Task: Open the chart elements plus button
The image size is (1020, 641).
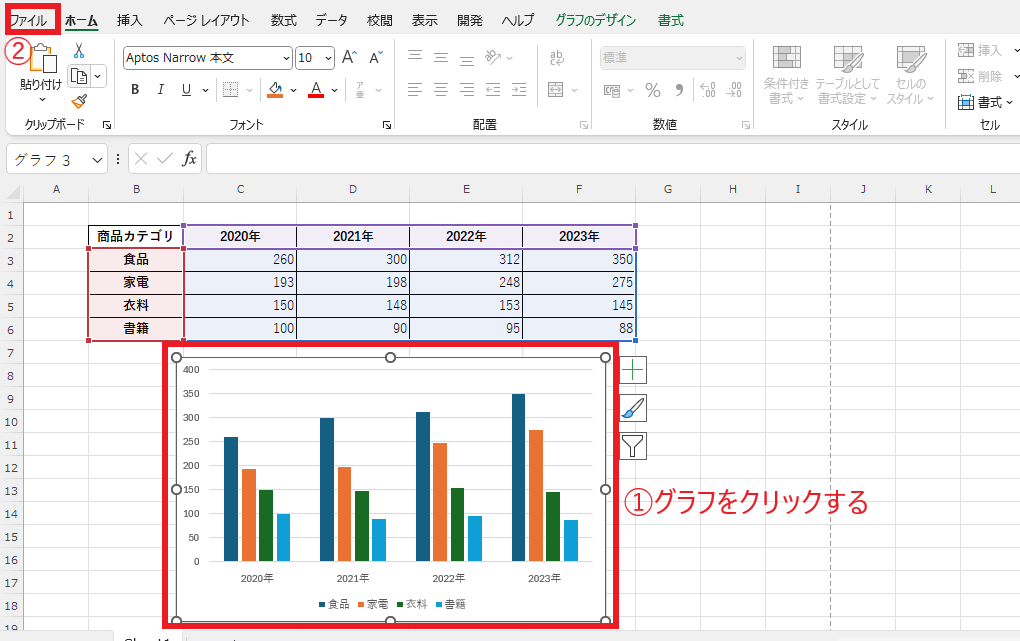Action: (x=633, y=370)
